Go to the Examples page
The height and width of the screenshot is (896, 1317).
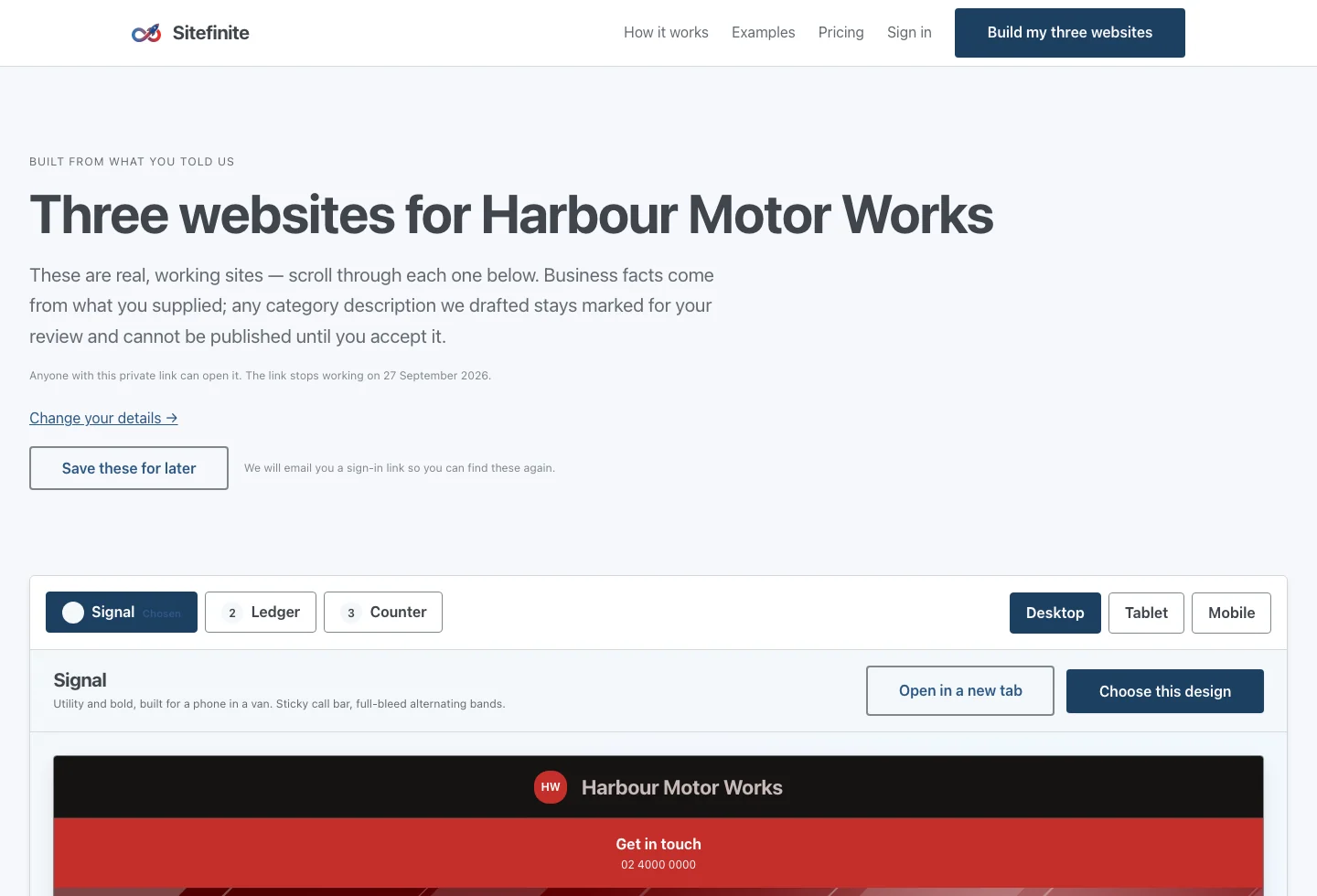click(764, 33)
